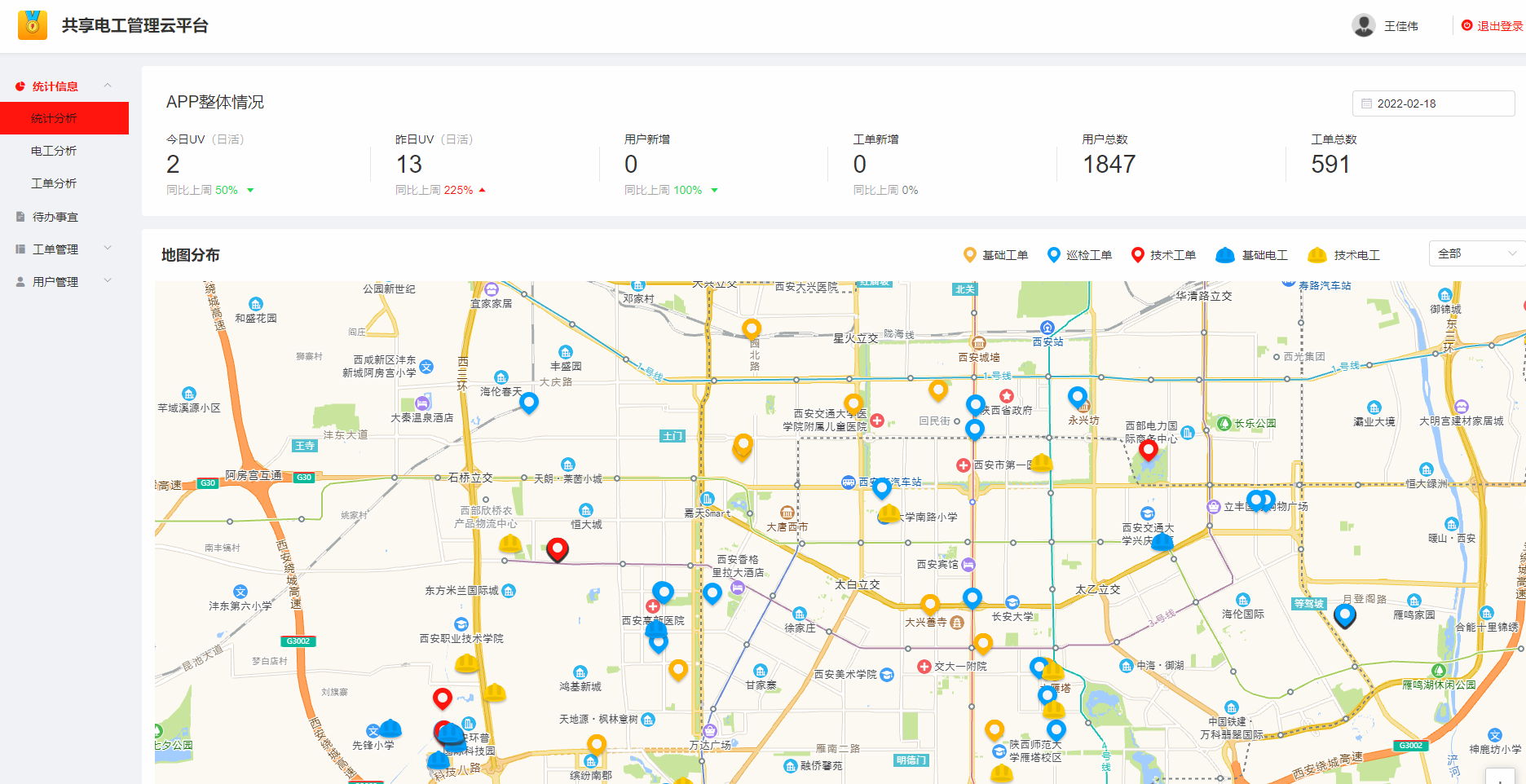
Task: Click blue marker near 永兴坊
Action: [1078, 398]
